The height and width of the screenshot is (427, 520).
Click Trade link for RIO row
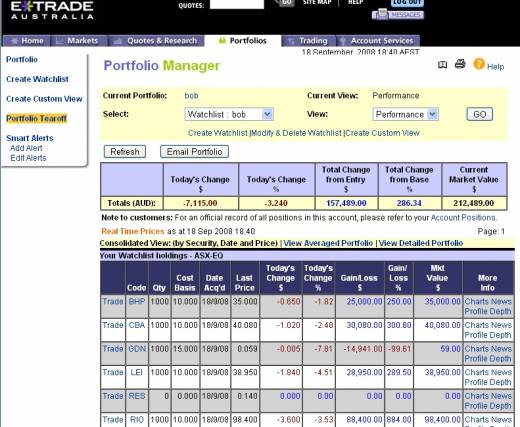(113, 420)
